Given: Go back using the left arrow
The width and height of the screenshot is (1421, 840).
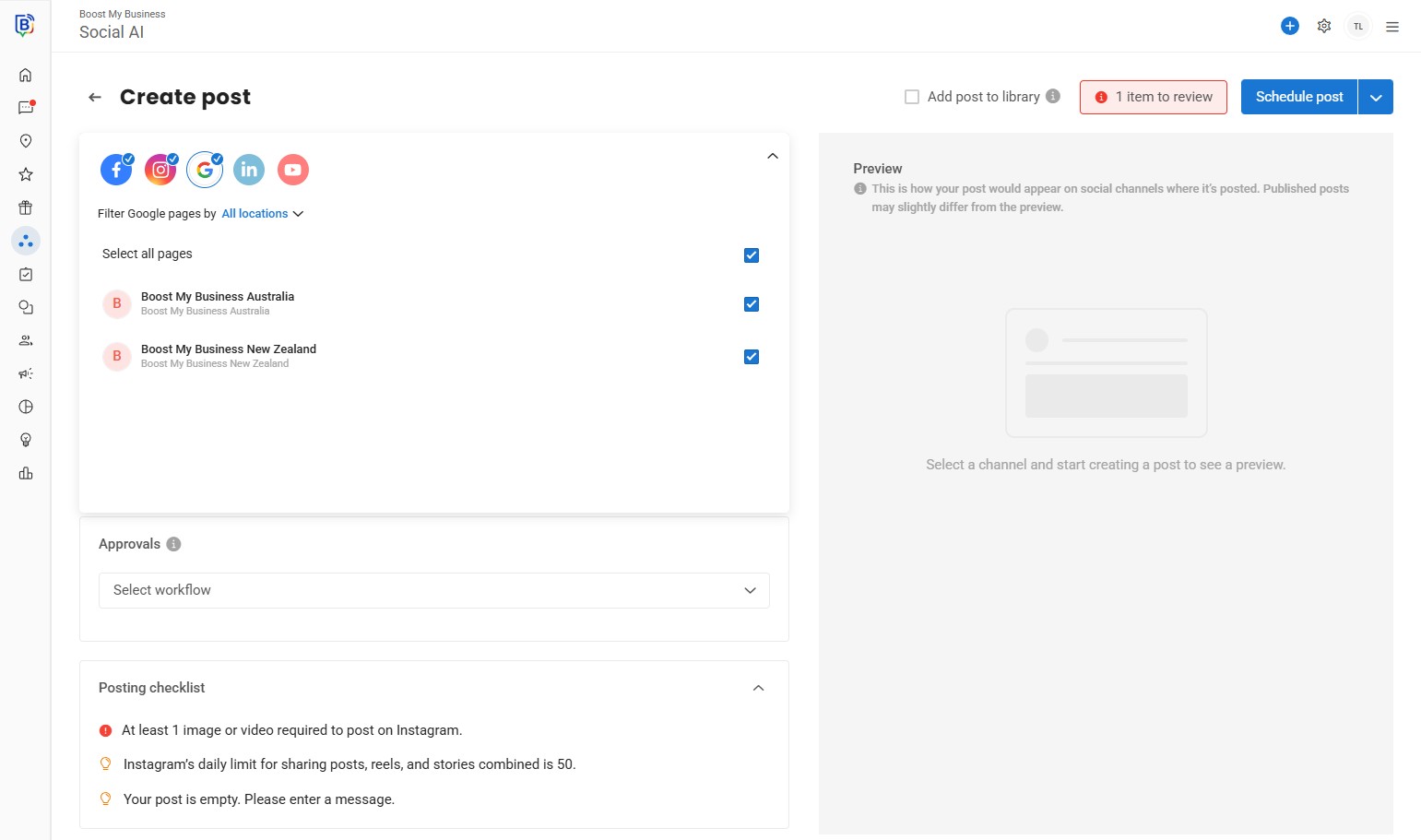Looking at the screenshot, I should (95, 97).
